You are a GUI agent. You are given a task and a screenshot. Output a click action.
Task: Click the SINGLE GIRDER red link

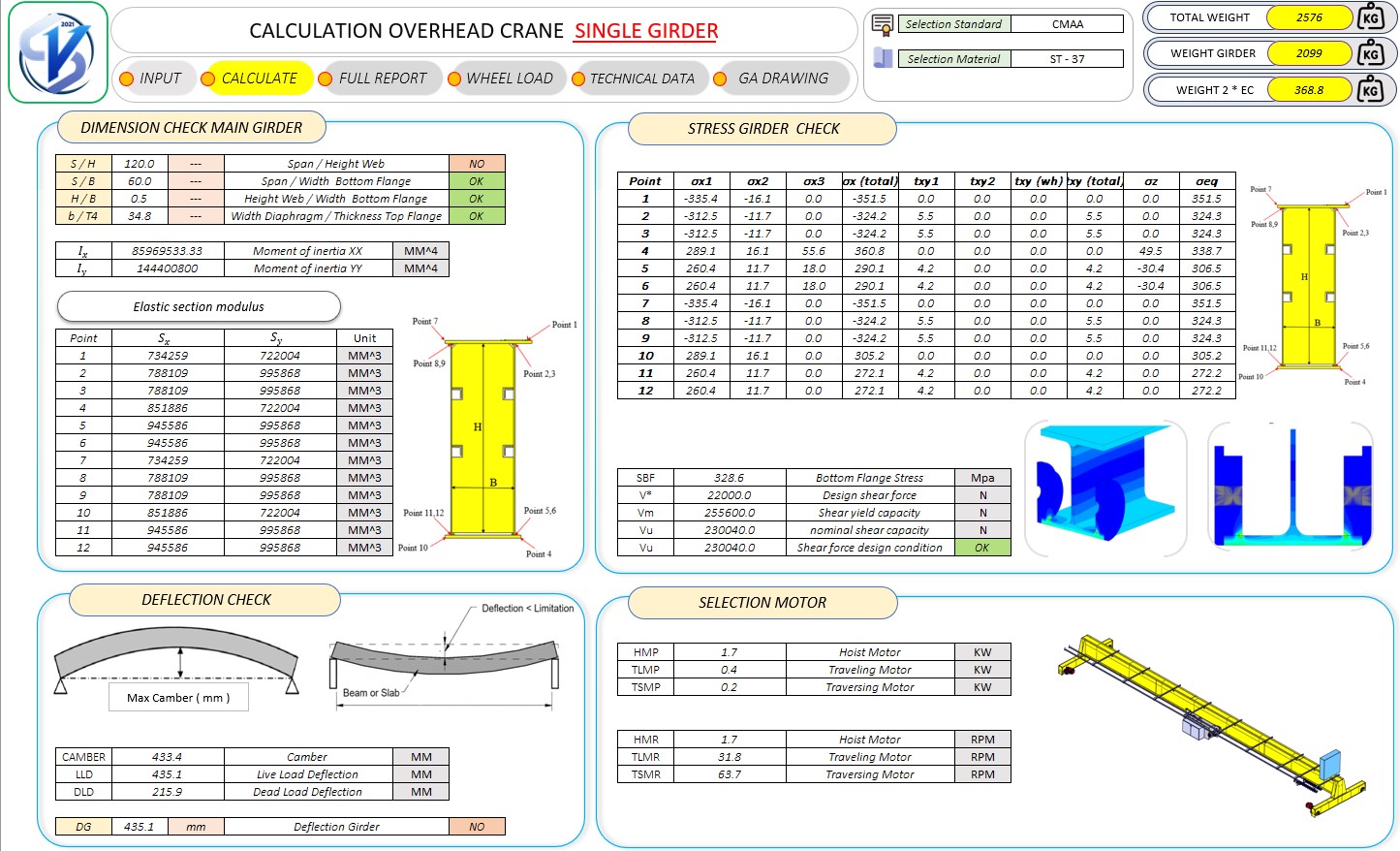[x=646, y=31]
